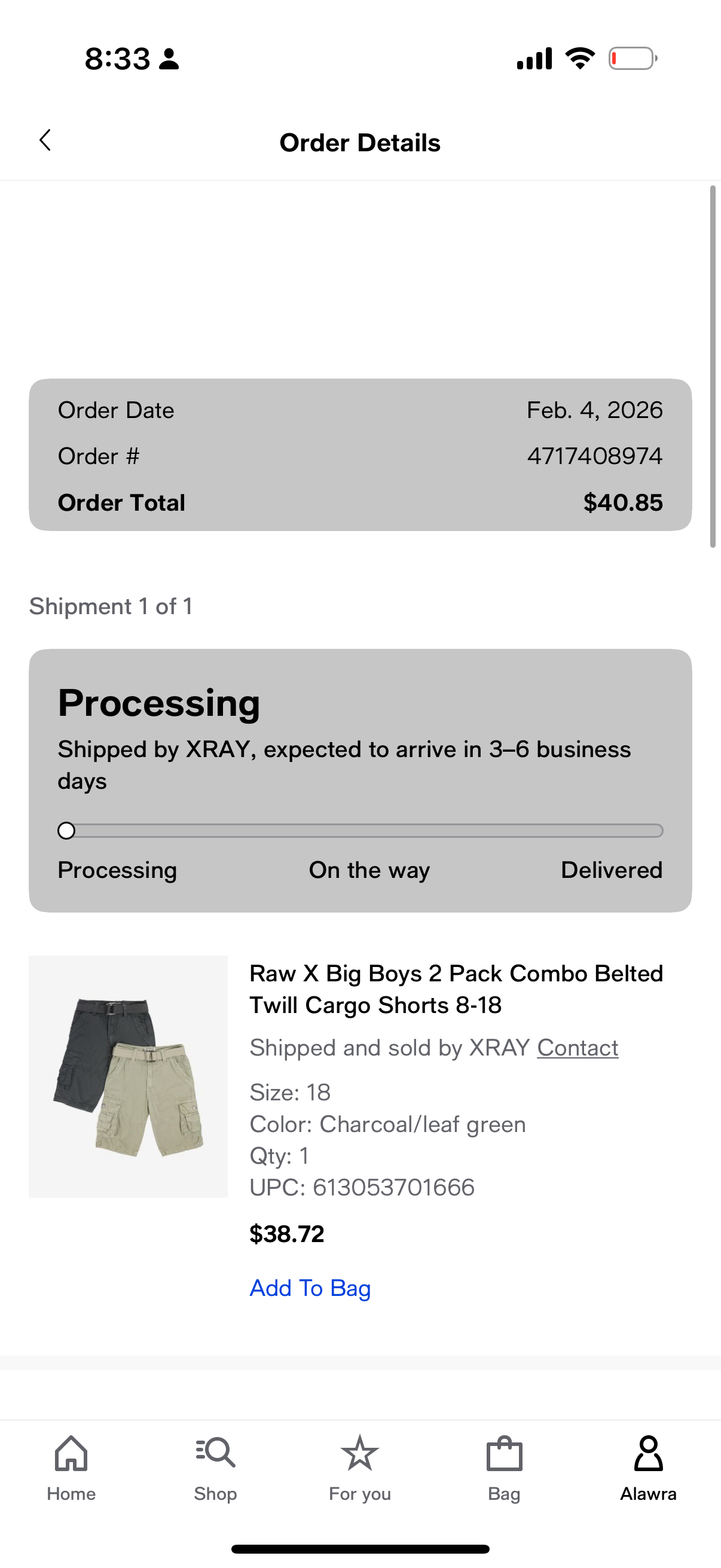The image size is (721, 1568).
Task: Tap the Processing status heading
Action: coord(159,704)
